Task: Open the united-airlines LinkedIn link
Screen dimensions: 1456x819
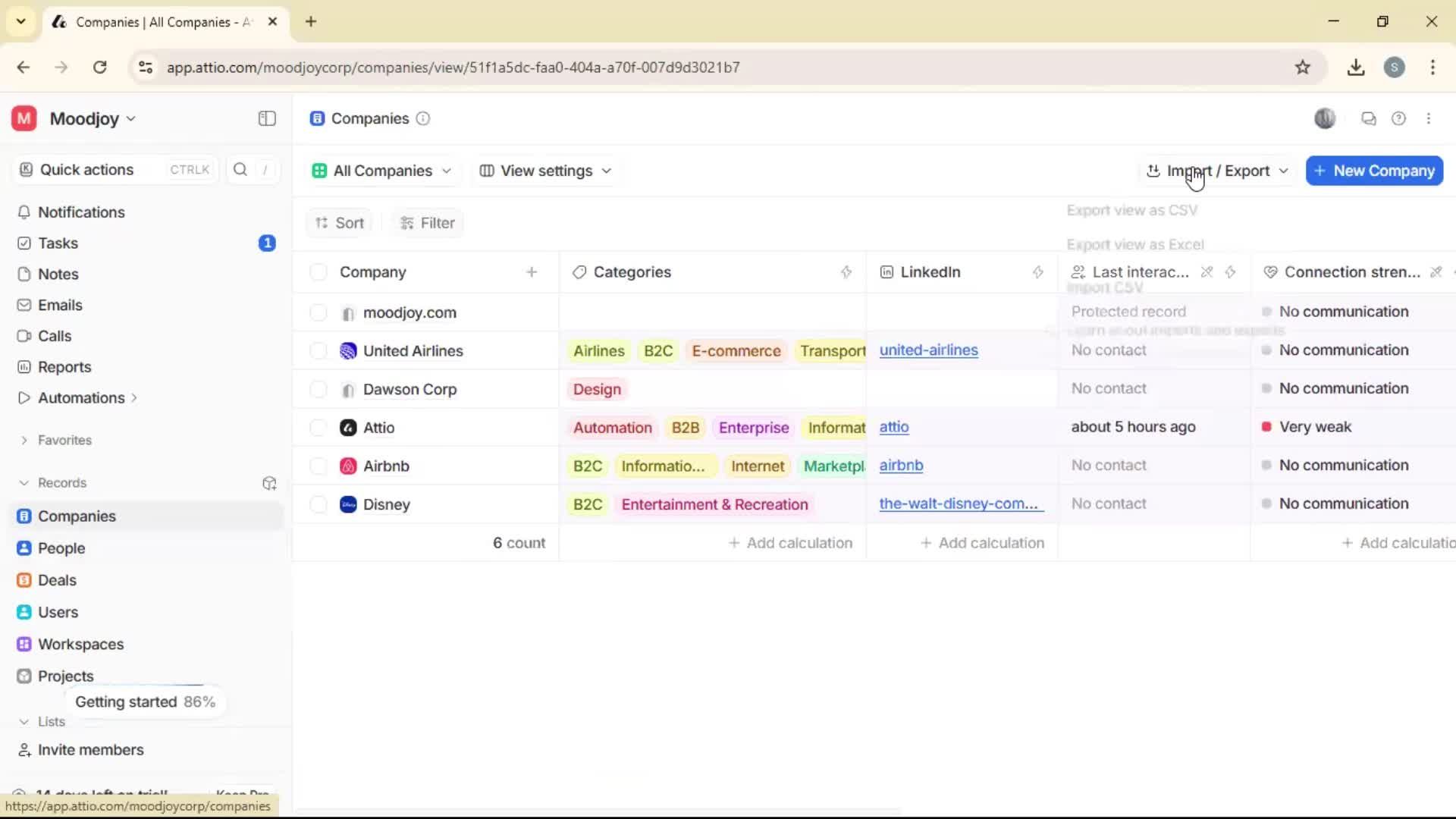Action: (929, 350)
